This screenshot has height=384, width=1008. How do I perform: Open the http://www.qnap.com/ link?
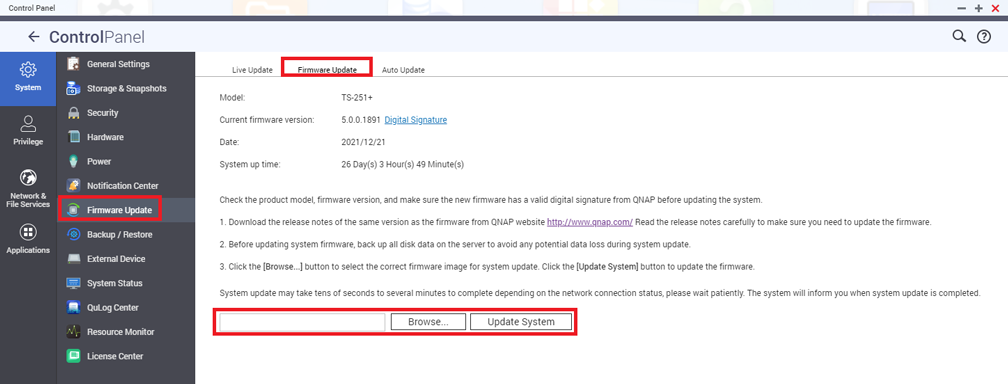590,222
